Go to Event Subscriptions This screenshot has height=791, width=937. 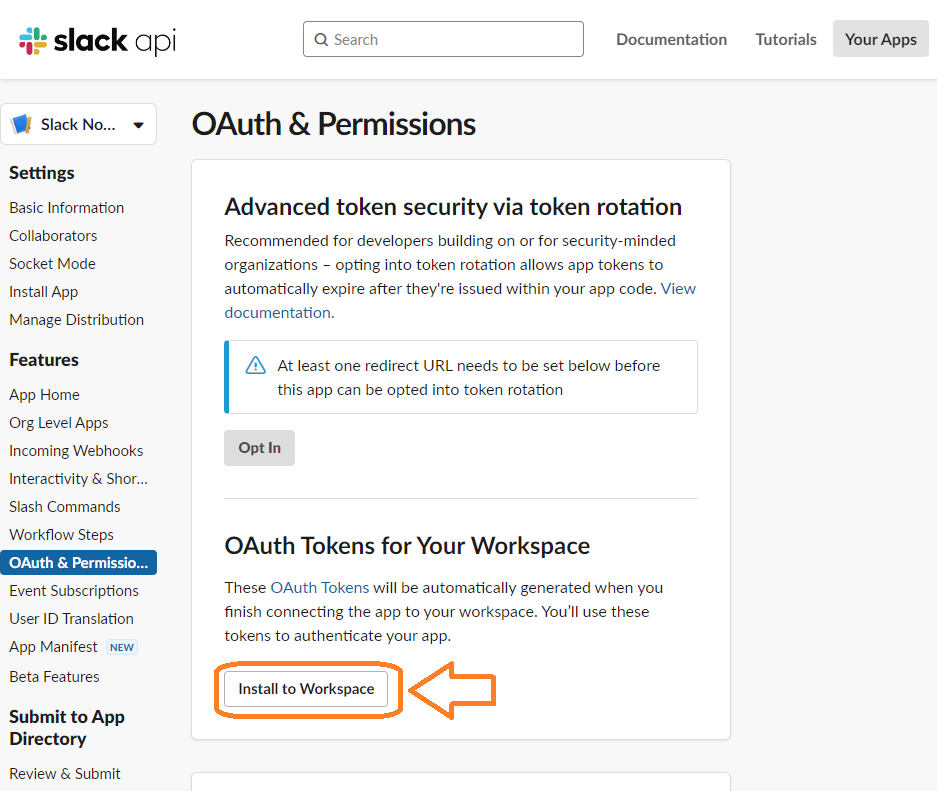(x=74, y=591)
